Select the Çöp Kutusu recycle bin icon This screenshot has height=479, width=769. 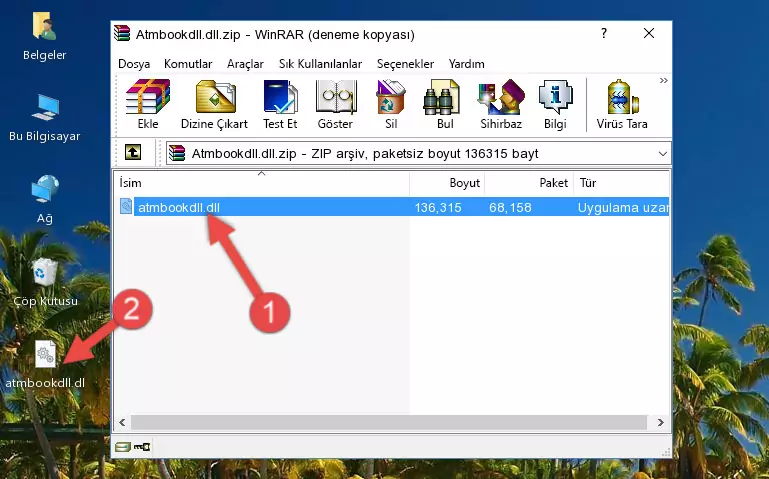(45, 281)
